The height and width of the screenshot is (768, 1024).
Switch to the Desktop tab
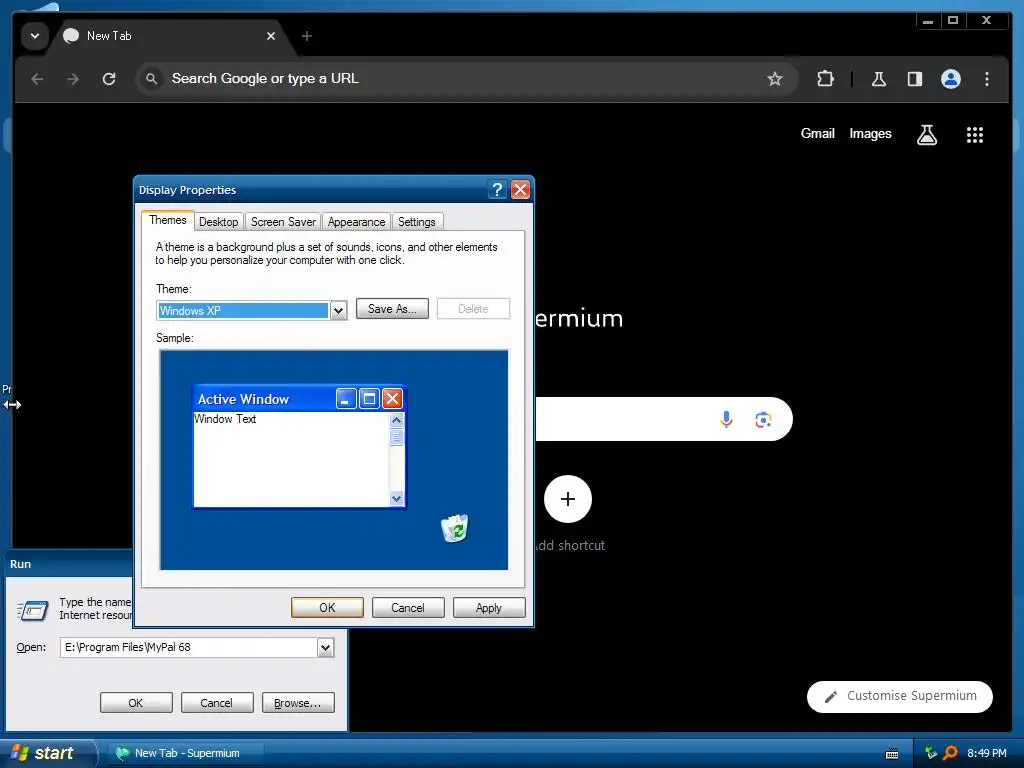tap(219, 222)
